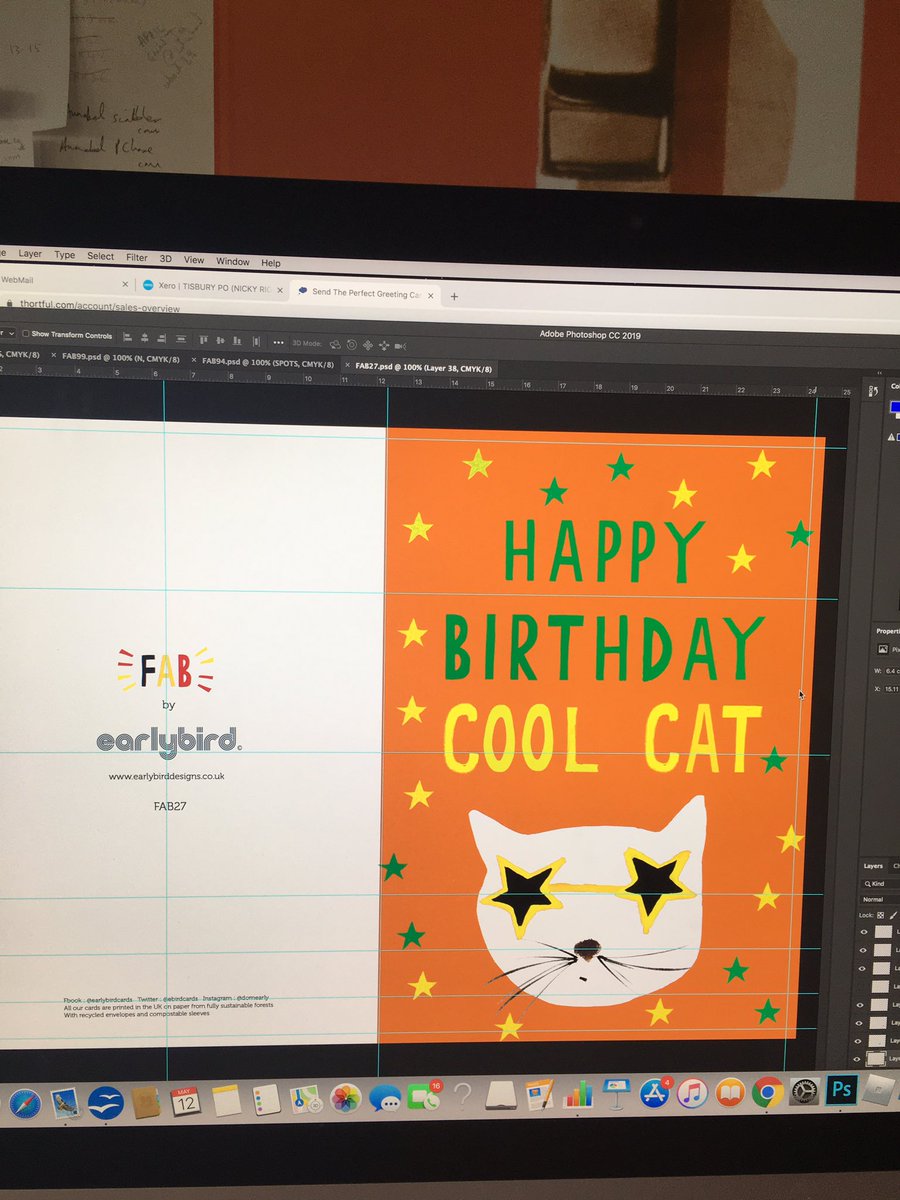Image resolution: width=900 pixels, height=1200 pixels.
Task: Open iTunes from the Dock
Action: tap(692, 1093)
